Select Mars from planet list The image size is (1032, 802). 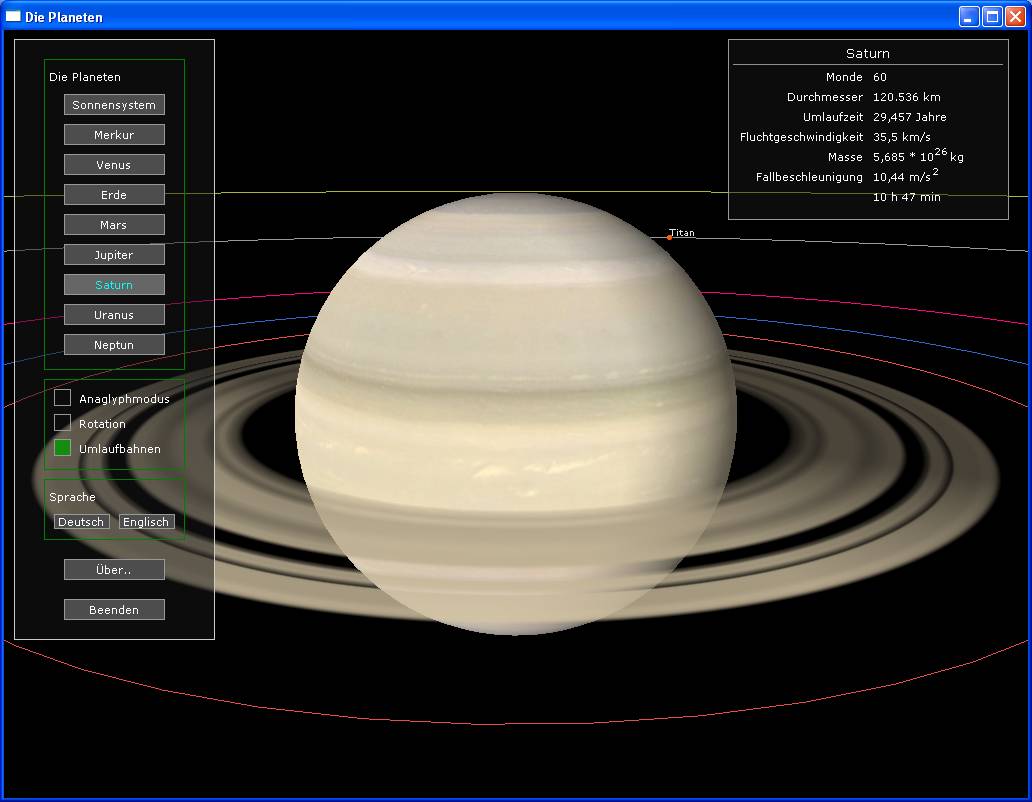click(x=114, y=225)
